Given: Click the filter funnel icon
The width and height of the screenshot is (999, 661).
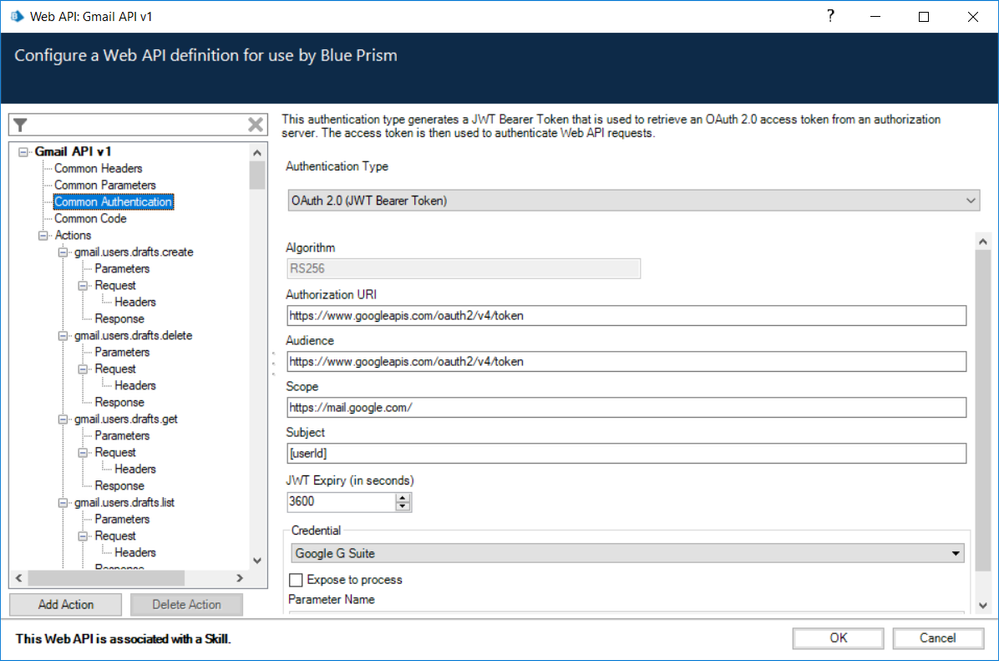Looking at the screenshot, I should coord(20,125).
